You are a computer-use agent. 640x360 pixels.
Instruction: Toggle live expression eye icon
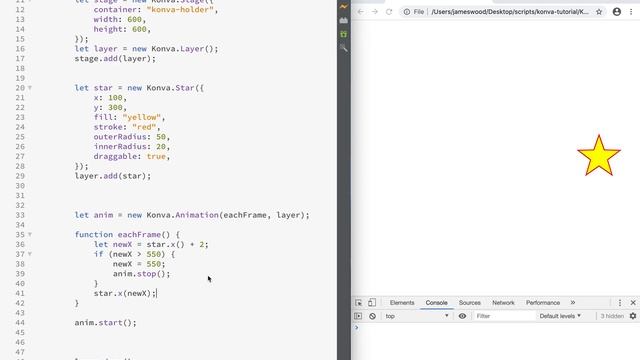[x=462, y=316]
